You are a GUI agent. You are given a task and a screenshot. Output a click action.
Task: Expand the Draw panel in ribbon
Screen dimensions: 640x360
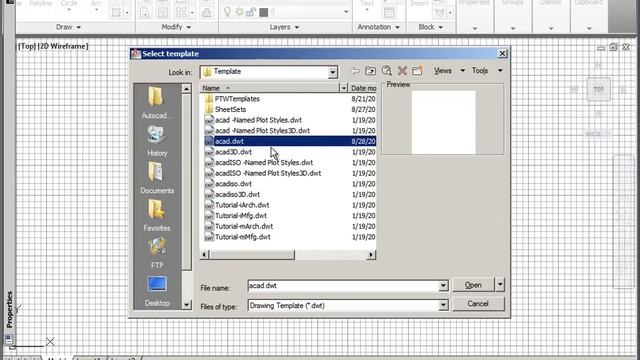[x=69, y=27]
